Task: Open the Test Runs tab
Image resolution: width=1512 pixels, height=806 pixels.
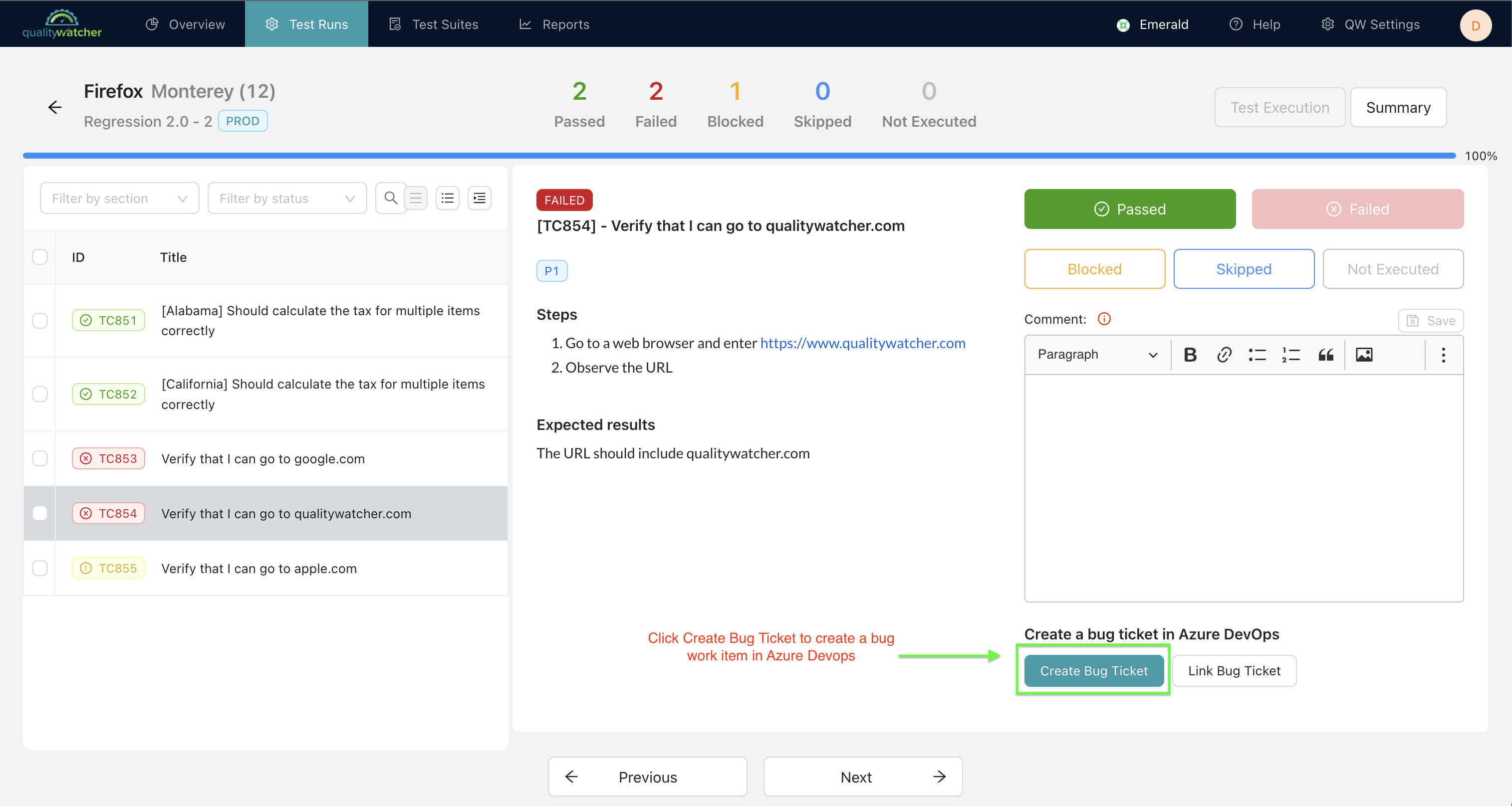Action: point(306,24)
